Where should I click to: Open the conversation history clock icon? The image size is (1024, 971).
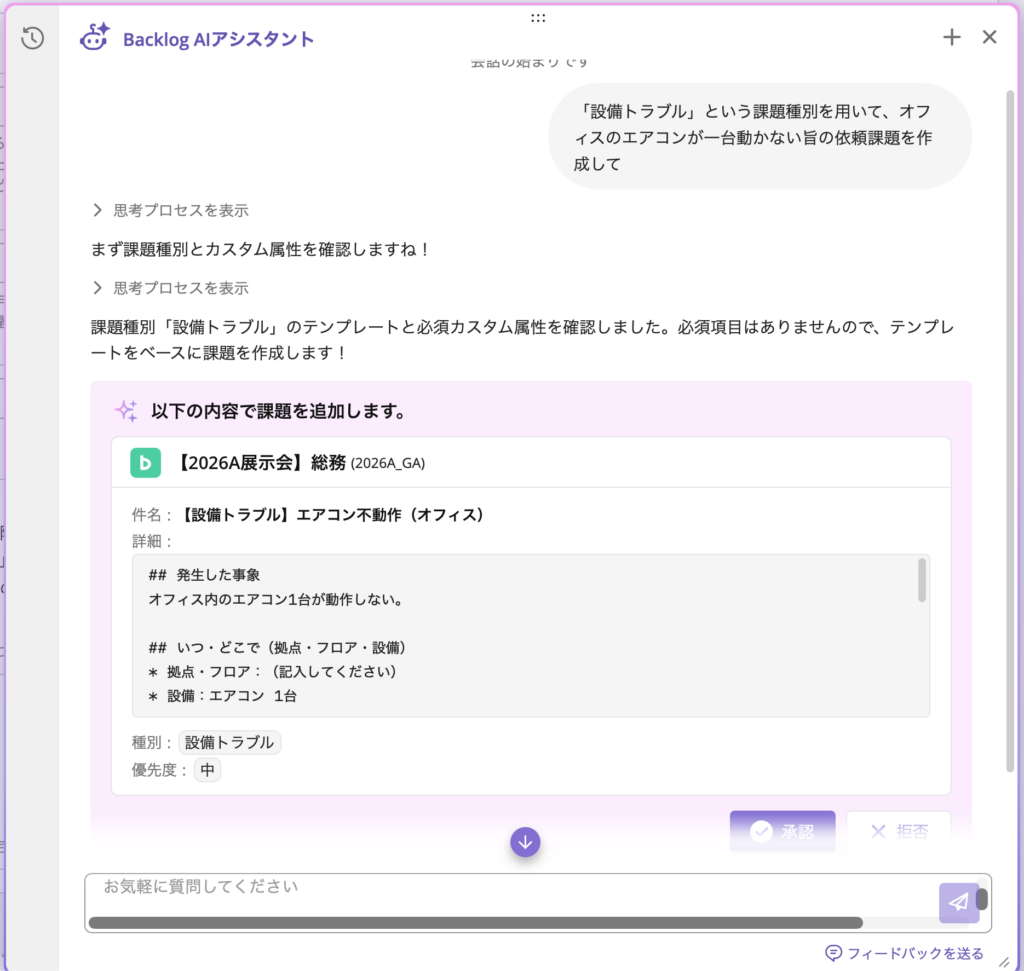(x=32, y=38)
